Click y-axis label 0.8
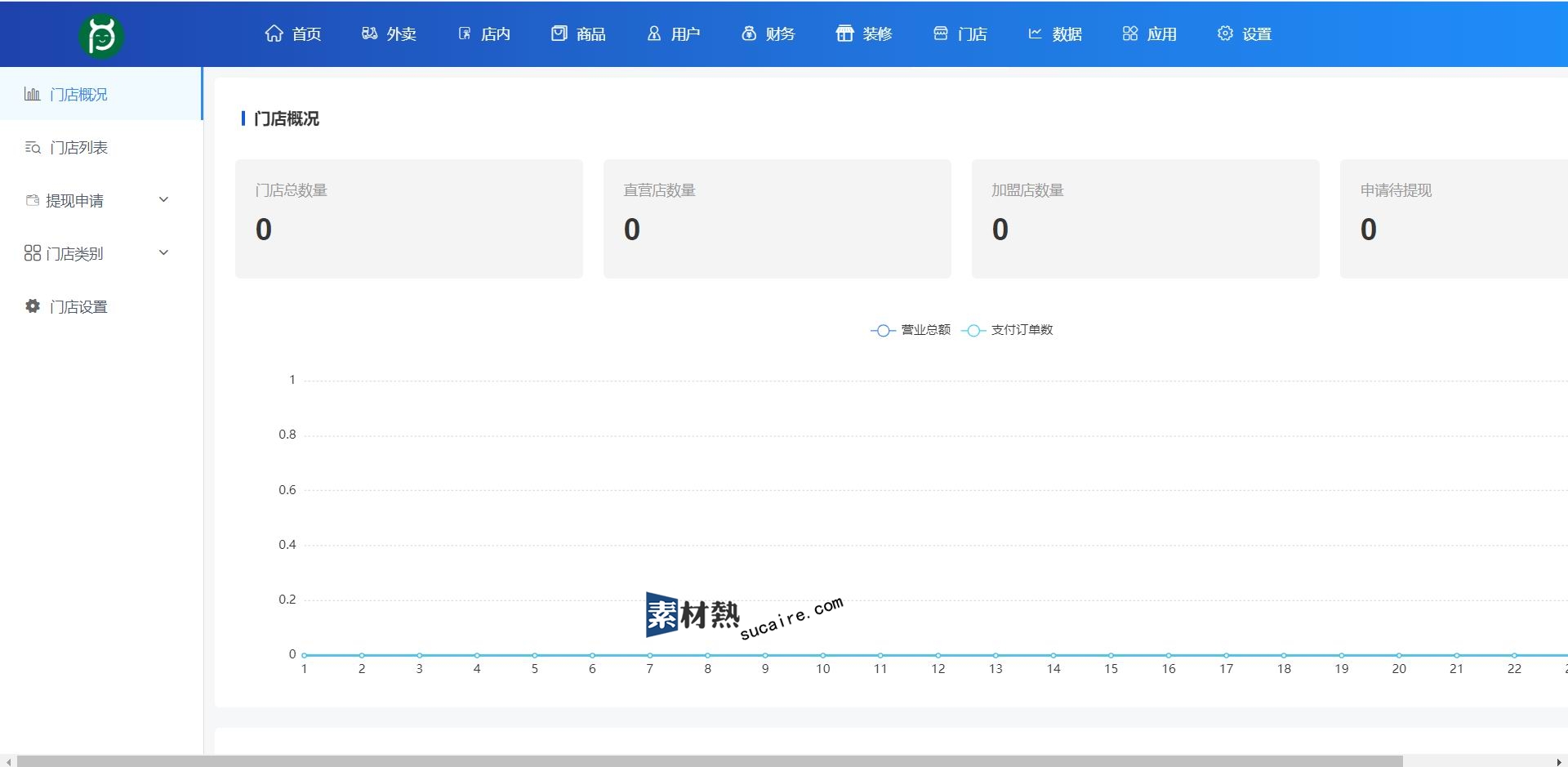Screen dimensions: 1568x767 tap(287, 435)
